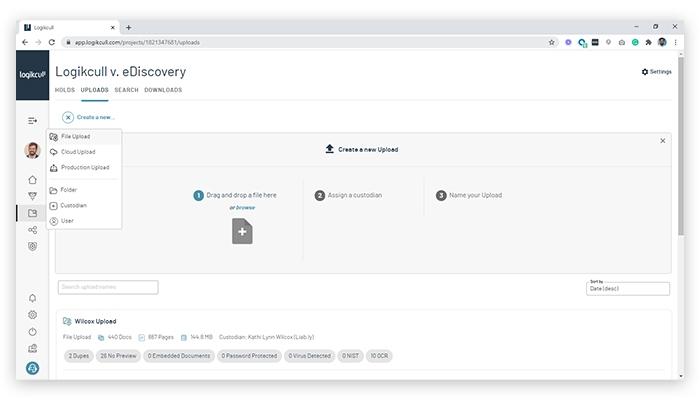Click the add file document icon
The height and width of the screenshot is (400, 700).
coord(242,231)
